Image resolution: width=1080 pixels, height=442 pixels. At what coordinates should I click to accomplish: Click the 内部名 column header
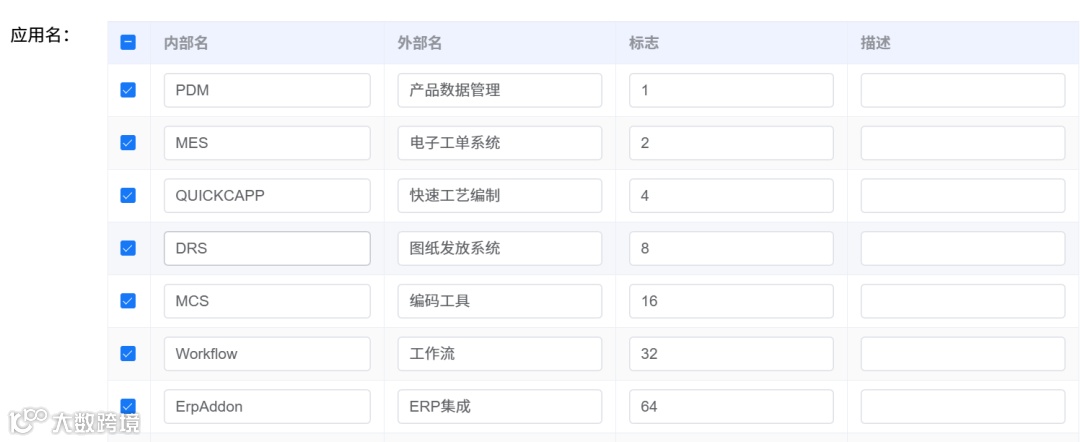point(186,43)
